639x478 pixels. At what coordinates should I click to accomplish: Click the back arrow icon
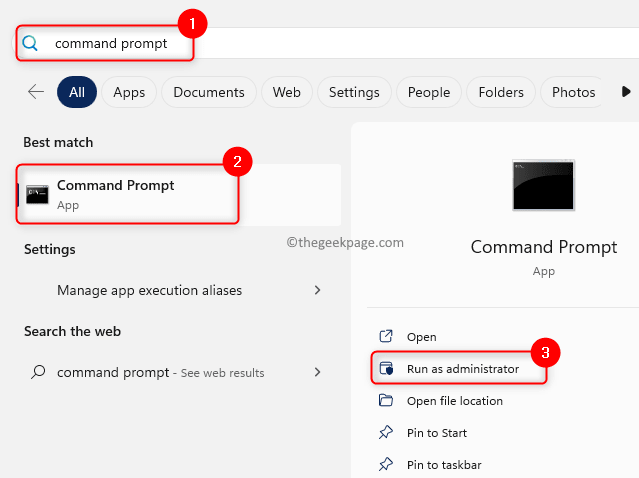[36, 92]
